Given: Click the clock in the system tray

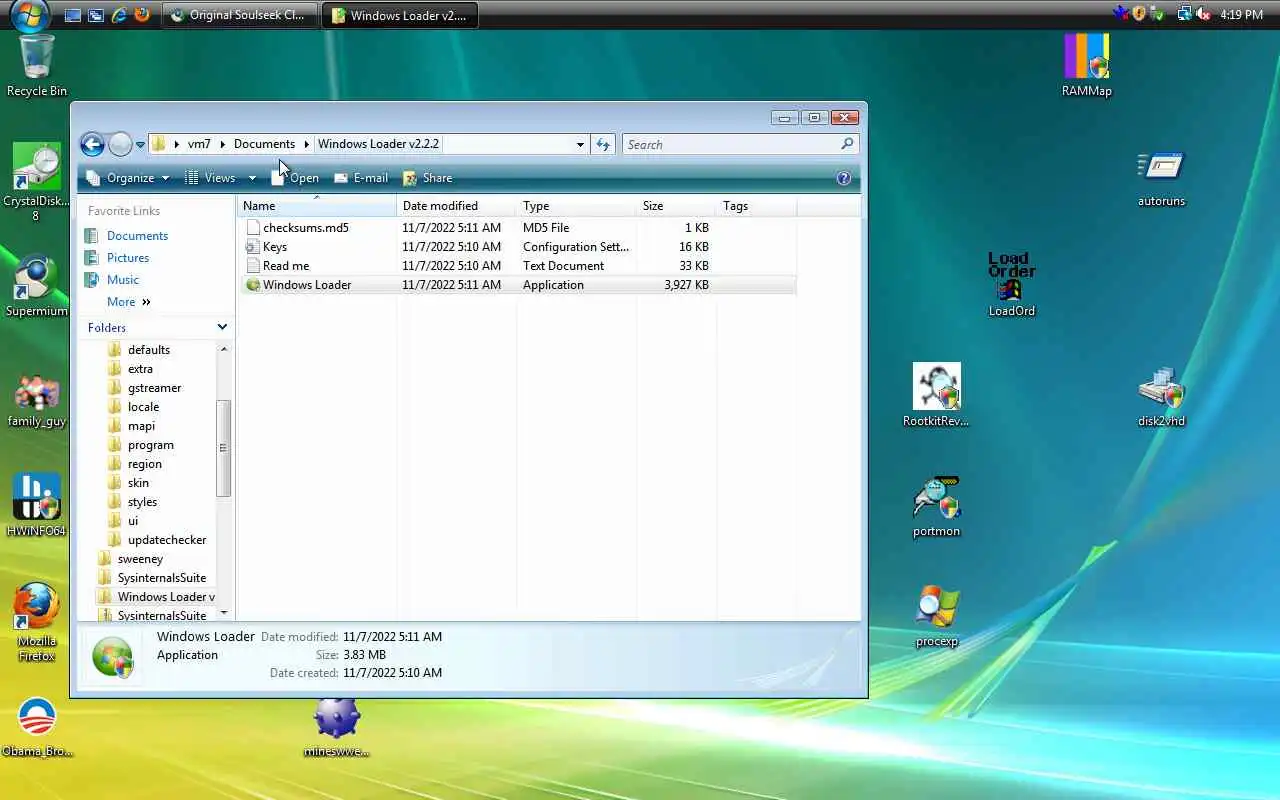Looking at the screenshot, I should pyautogui.click(x=1241, y=15).
